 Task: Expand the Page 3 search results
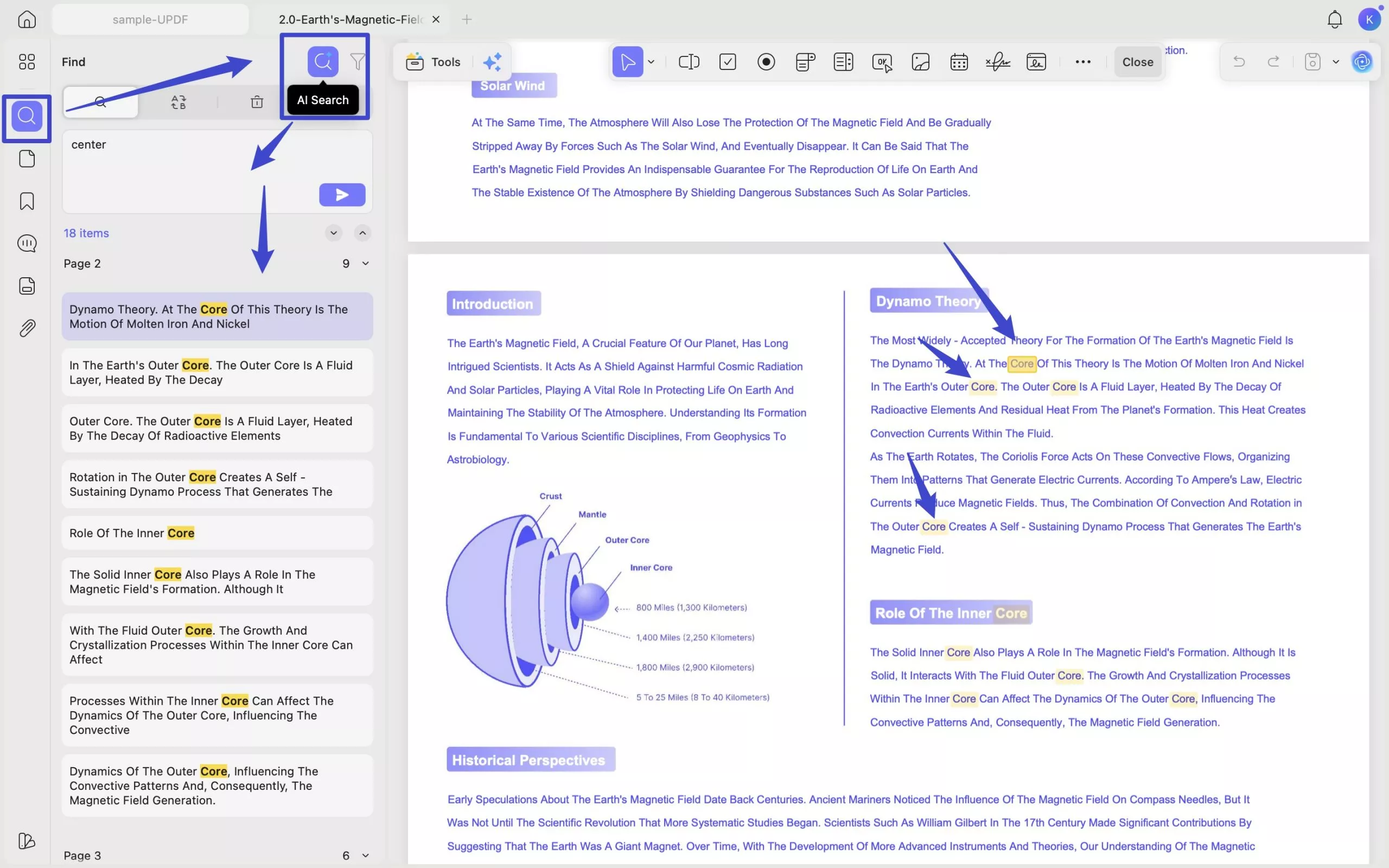tap(366, 856)
